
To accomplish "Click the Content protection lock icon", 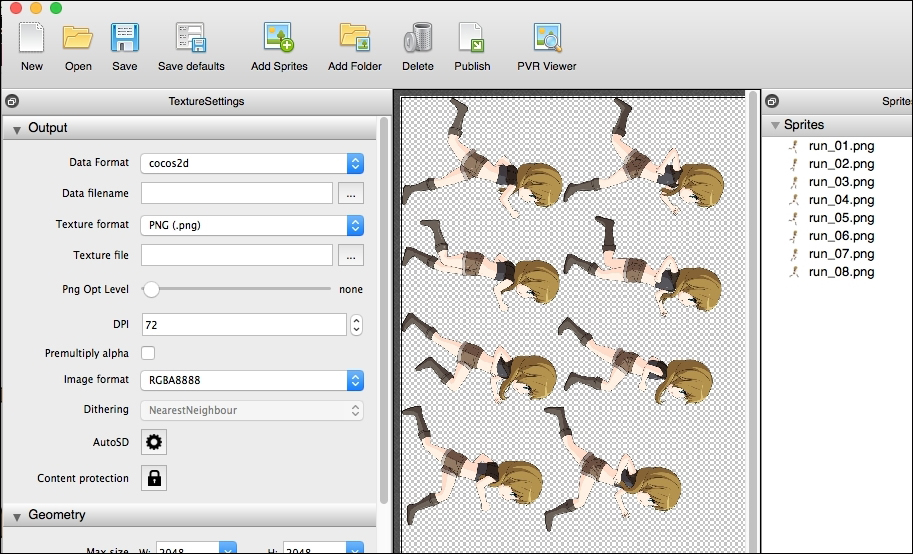I will tap(154, 478).
